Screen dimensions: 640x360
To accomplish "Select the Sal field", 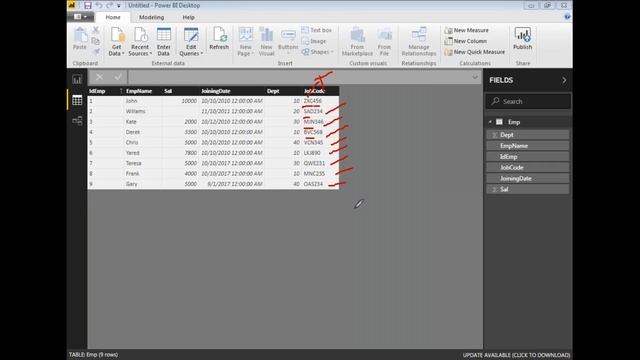I will pos(527,189).
